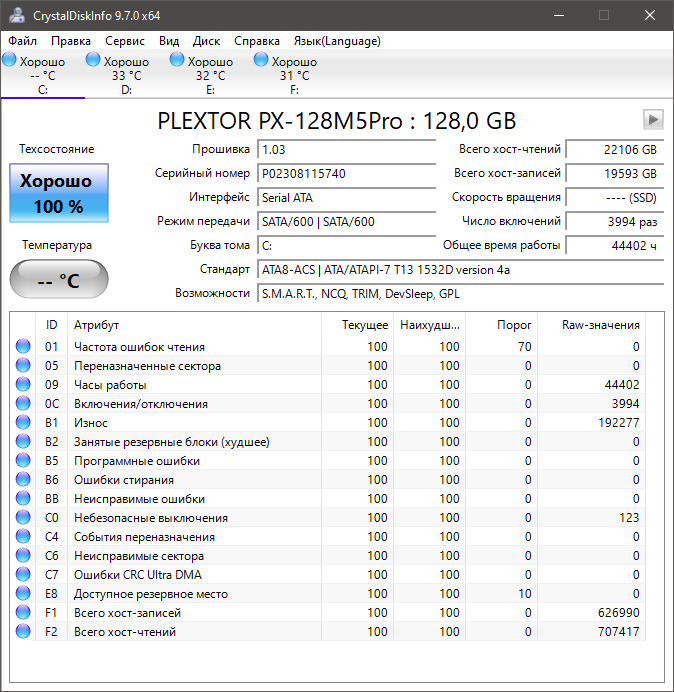Click the next disk arrow button

coord(653,120)
